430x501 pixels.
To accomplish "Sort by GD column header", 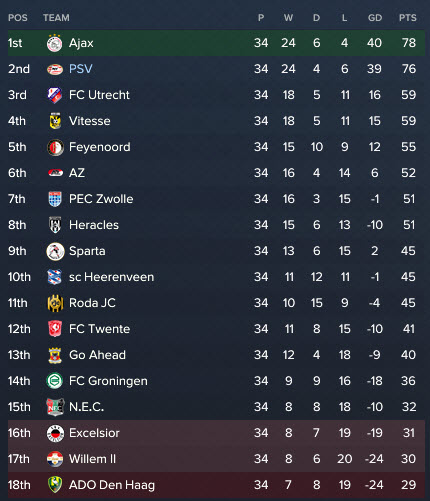I will (x=375, y=18).
